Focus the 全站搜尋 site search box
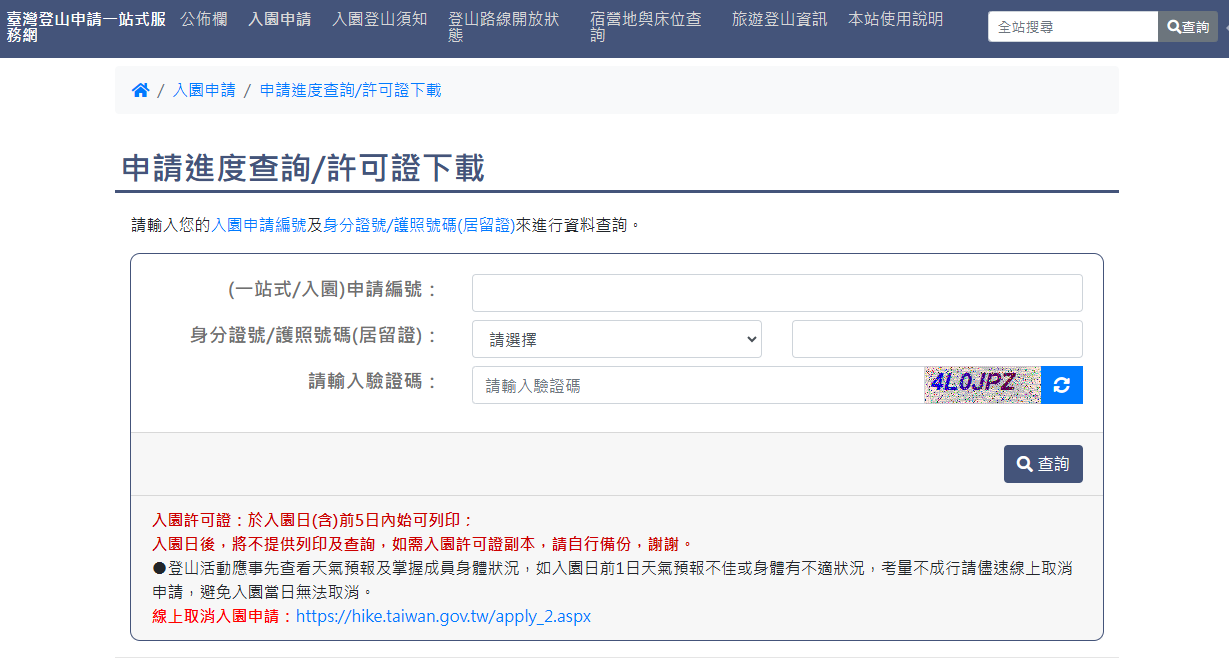Screen dimensions: 1229x664 [x=1072, y=27]
